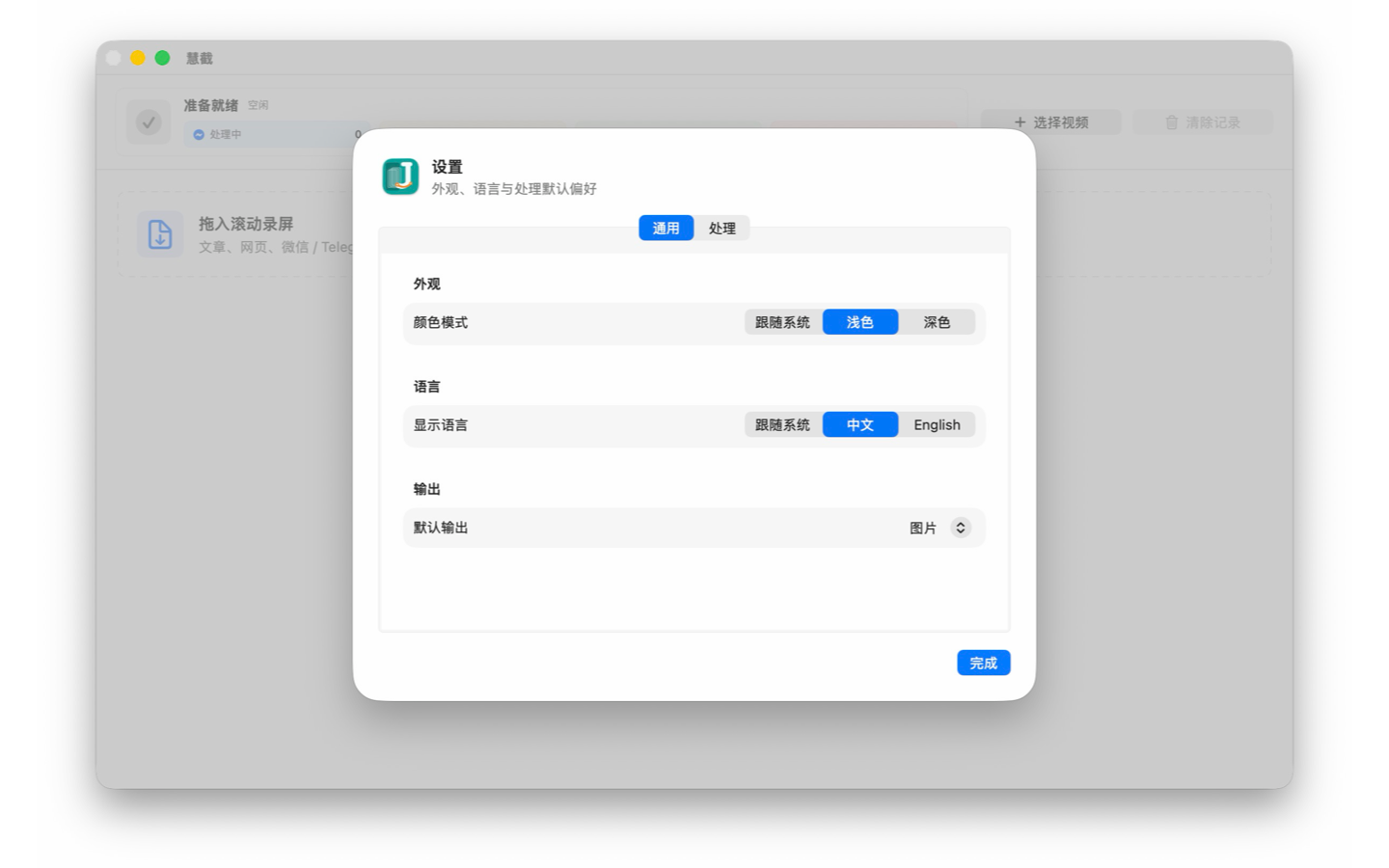This screenshot has width=1389, height=868.
Task: Switch to the 处理 tab
Action: click(722, 228)
